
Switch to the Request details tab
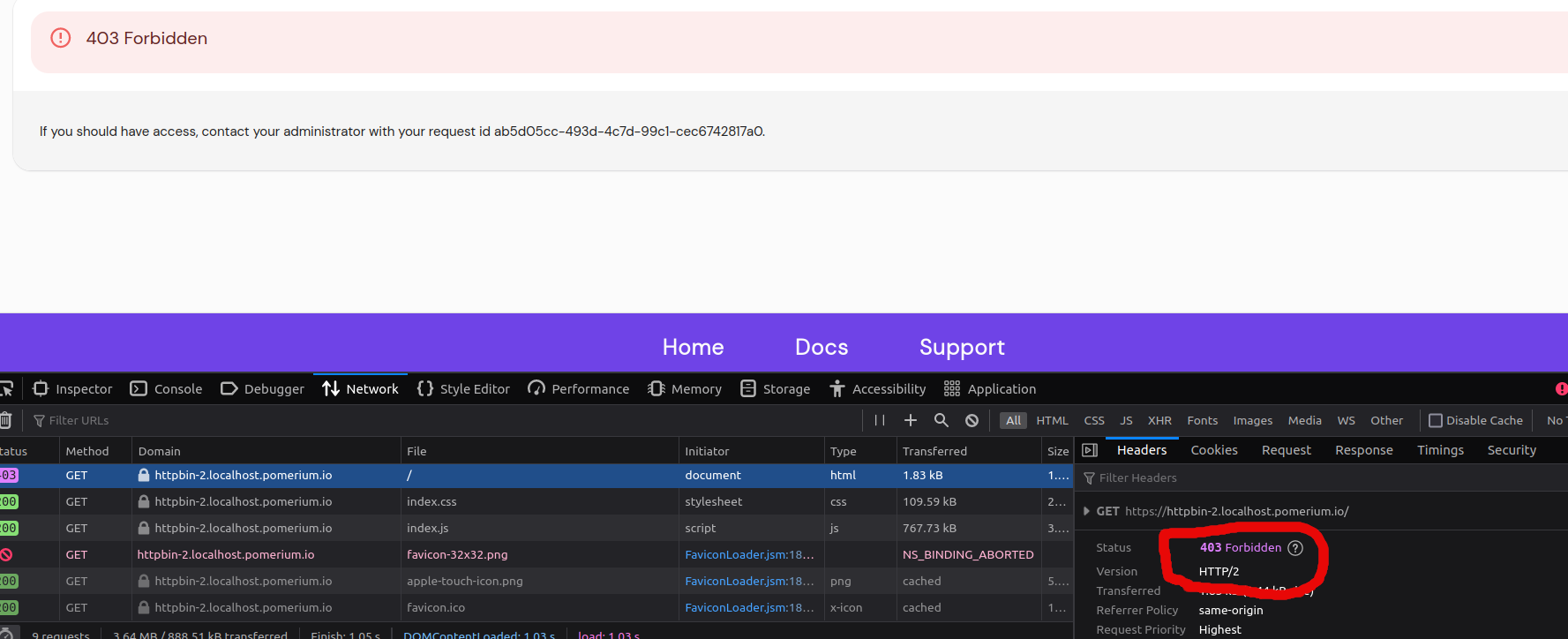click(x=1287, y=450)
